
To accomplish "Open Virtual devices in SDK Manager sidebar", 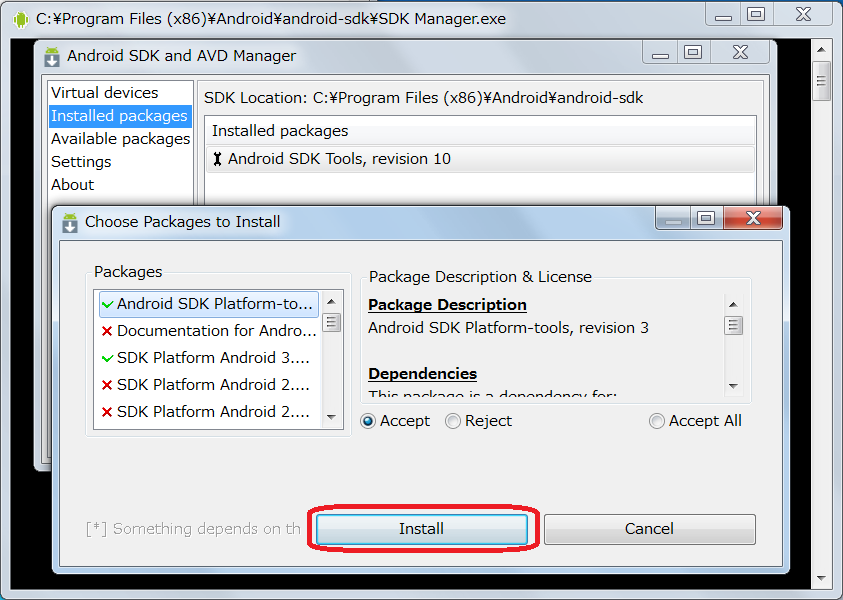I will click(104, 92).
